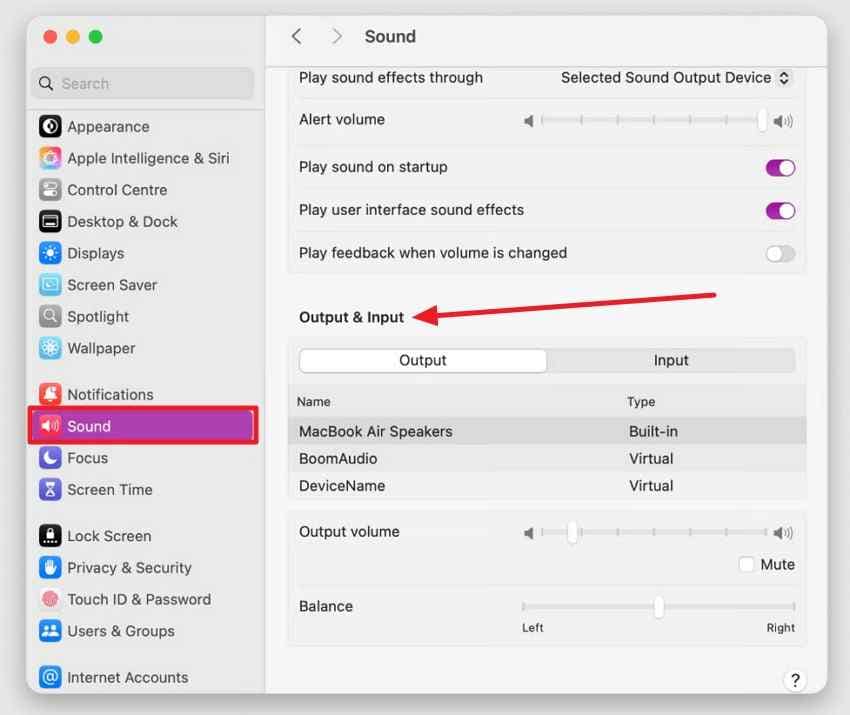Open the Notifications bell icon
The height and width of the screenshot is (715, 850).
pos(50,394)
